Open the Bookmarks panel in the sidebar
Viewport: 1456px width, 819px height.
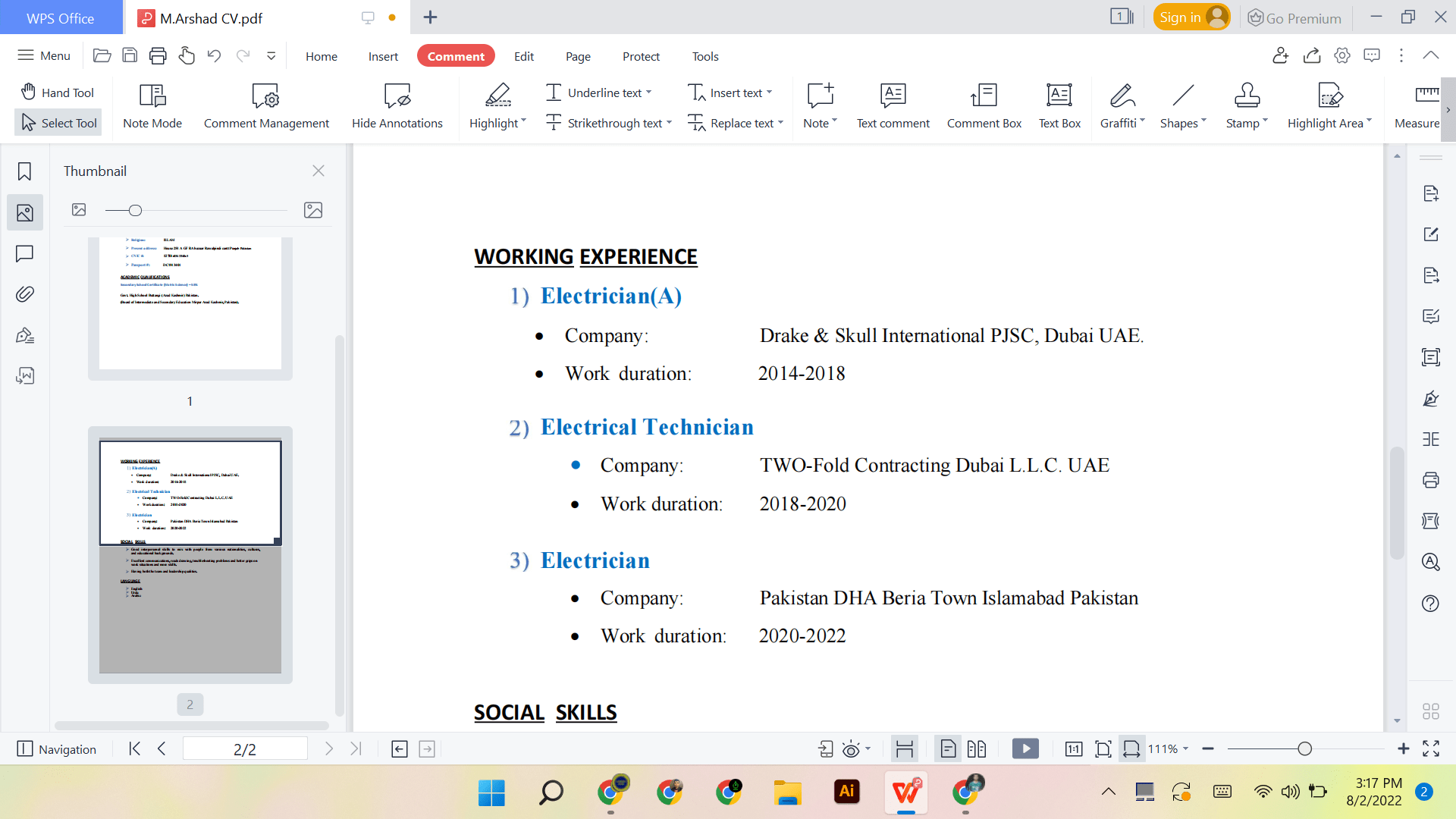click(24, 171)
